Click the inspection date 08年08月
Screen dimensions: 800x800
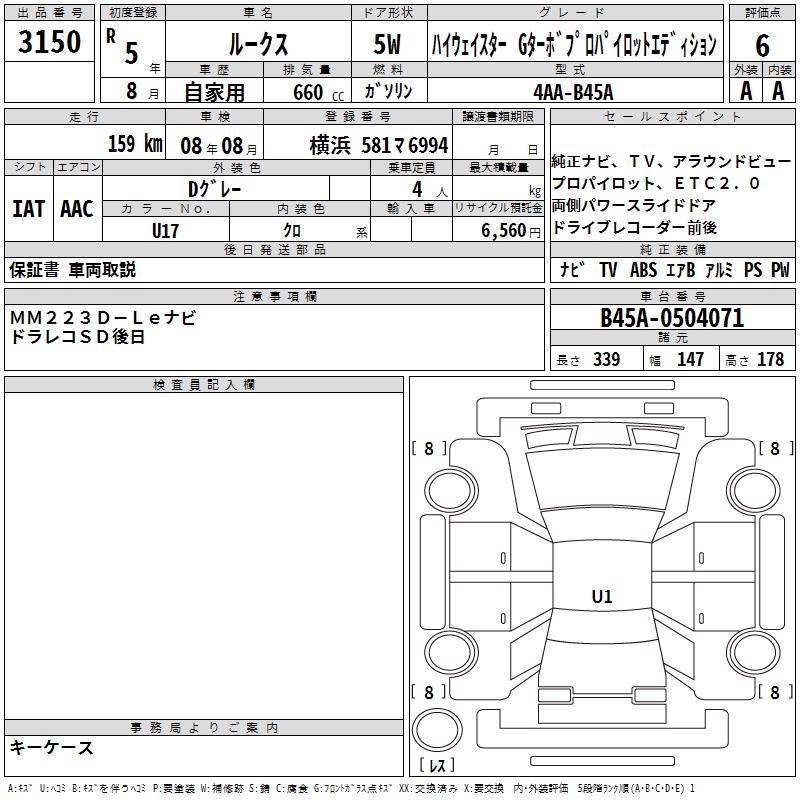pos(219,146)
